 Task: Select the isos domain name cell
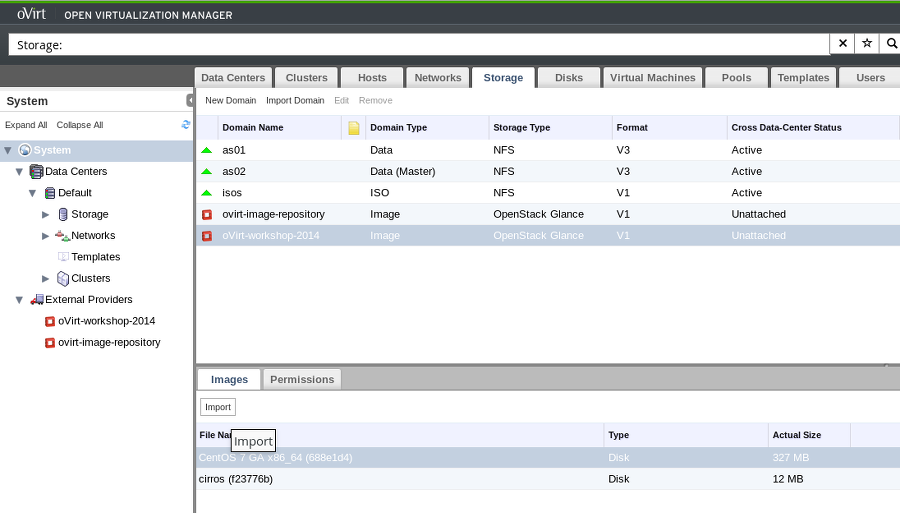click(232, 193)
